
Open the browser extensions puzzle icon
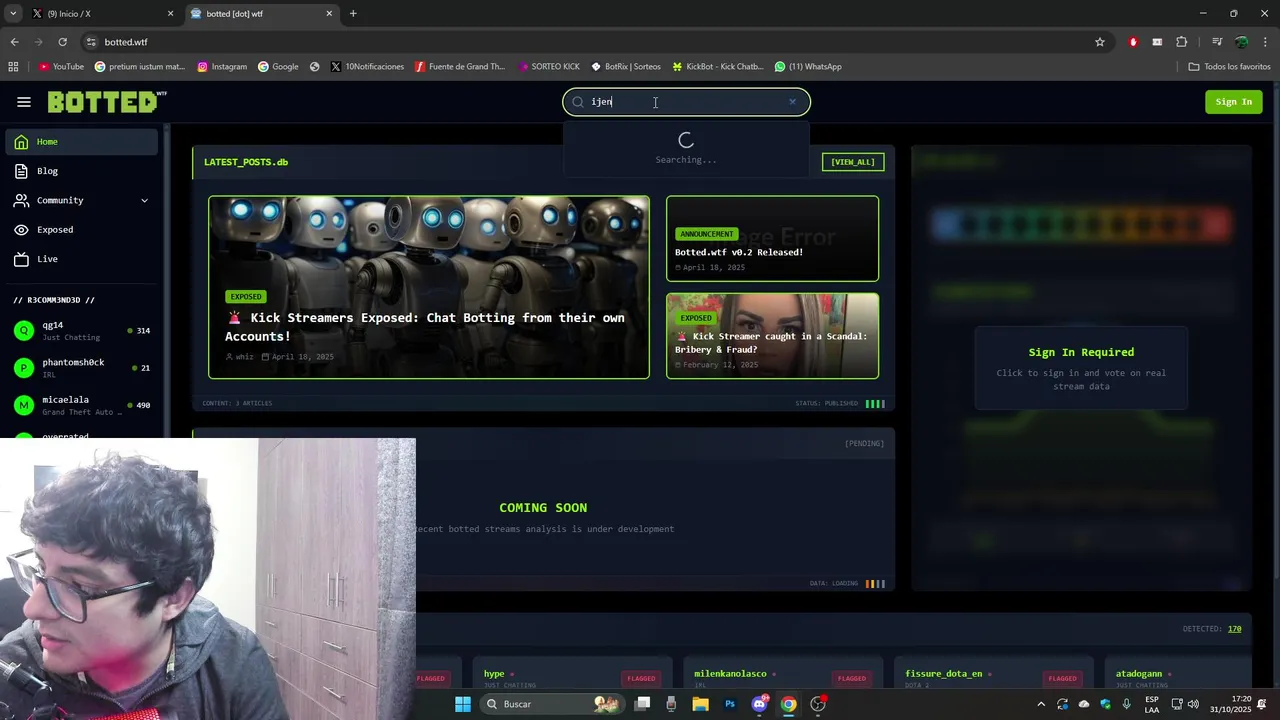pyautogui.click(x=1181, y=42)
